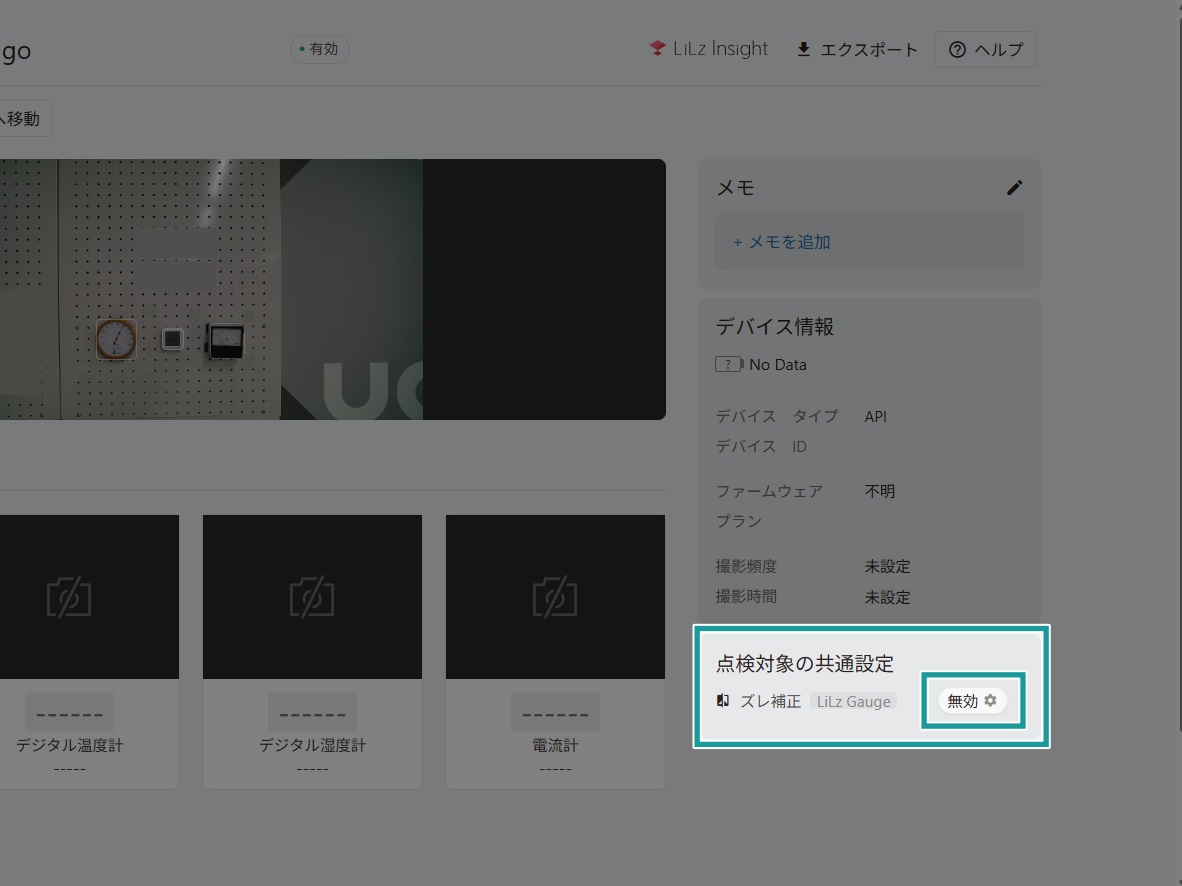1182x886 pixels.
Task: Open the 無効 settings button for ズレ補正
Action: click(x=972, y=701)
